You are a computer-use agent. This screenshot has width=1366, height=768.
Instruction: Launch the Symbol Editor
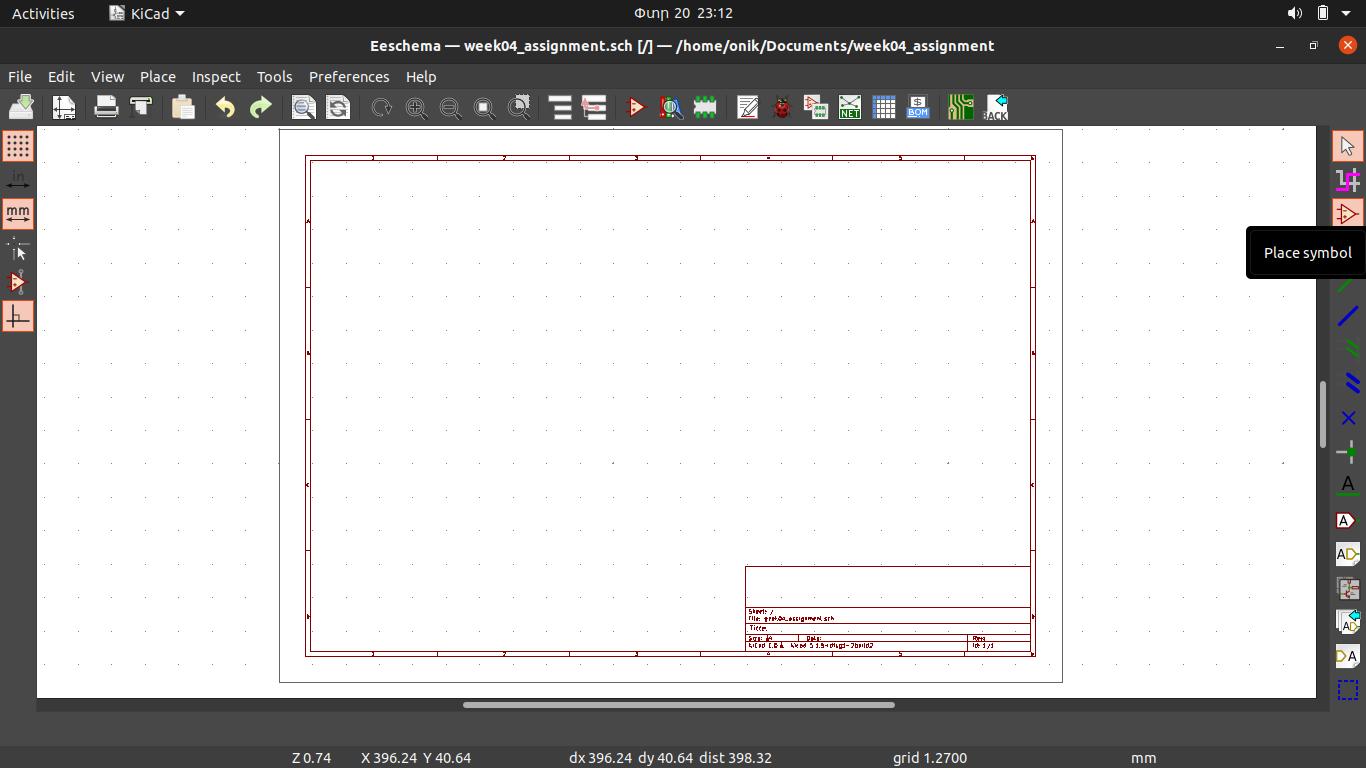point(636,107)
